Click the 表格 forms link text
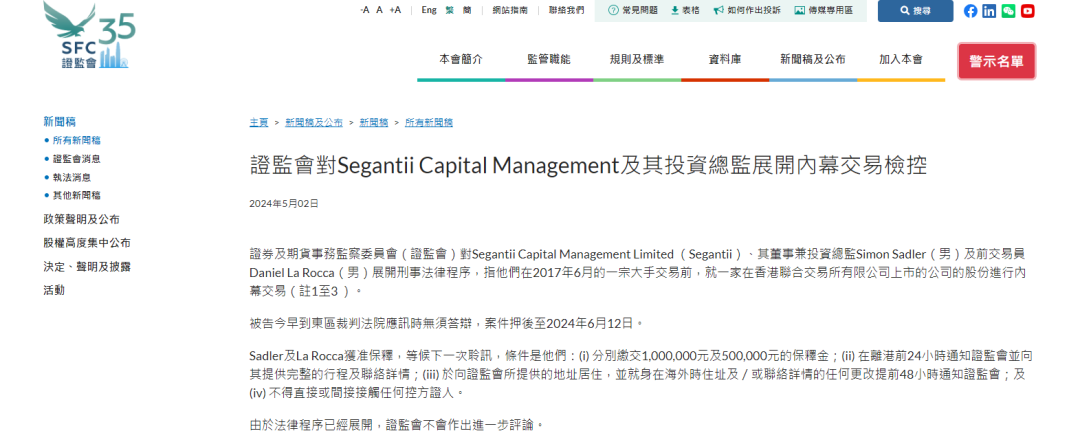Viewport: 1080px width, 442px height. 691,10
